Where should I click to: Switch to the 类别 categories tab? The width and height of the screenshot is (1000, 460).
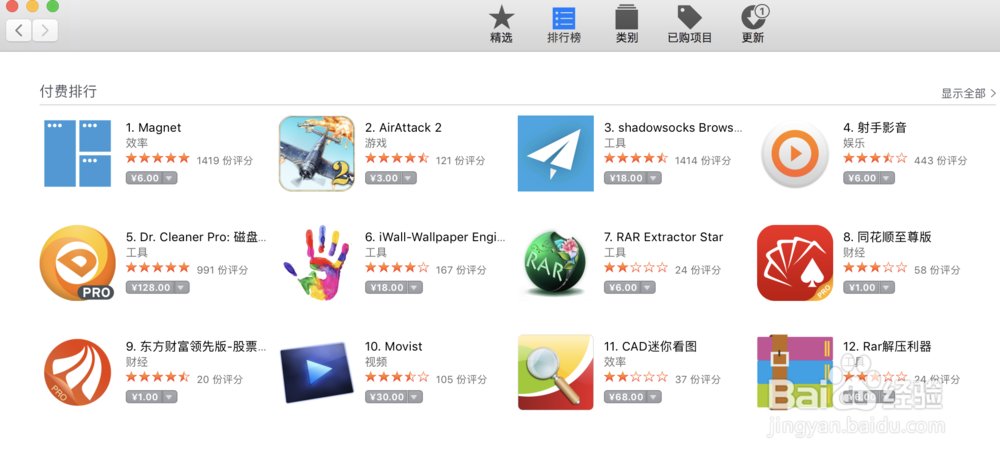pos(627,25)
